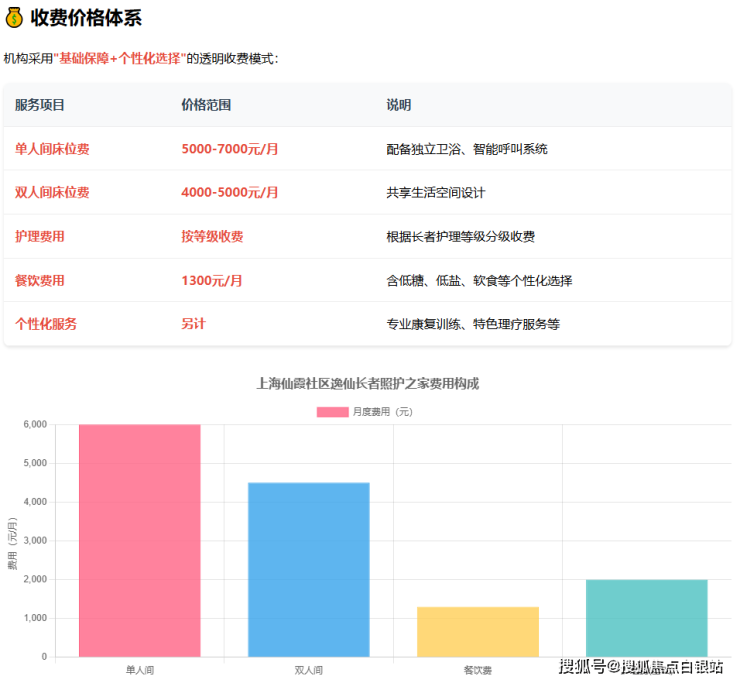Click the red 基础保障+个性化选择 highlighted text
Screen dimensions: 740x683
[121, 58]
